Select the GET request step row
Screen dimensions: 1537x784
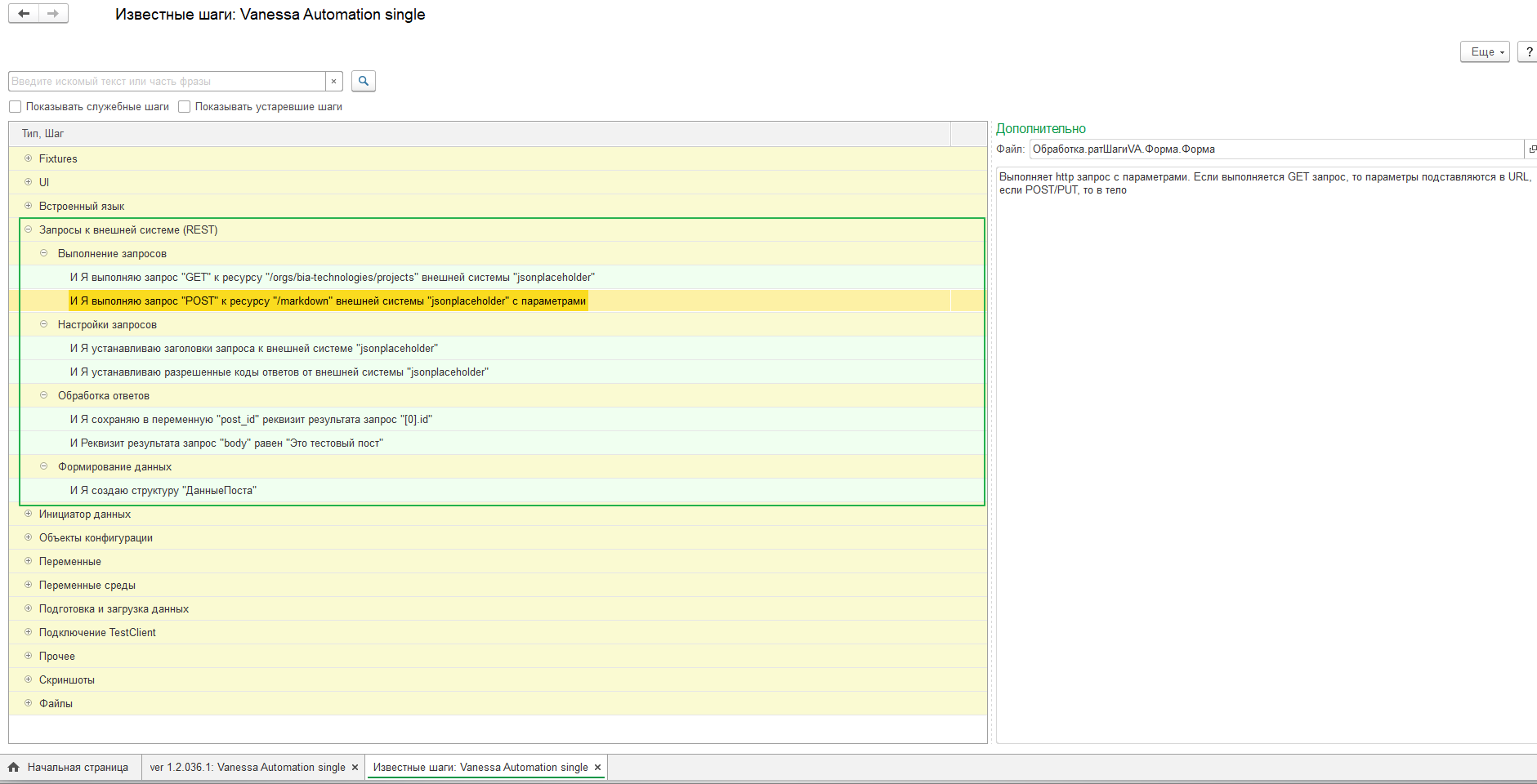tap(332, 278)
